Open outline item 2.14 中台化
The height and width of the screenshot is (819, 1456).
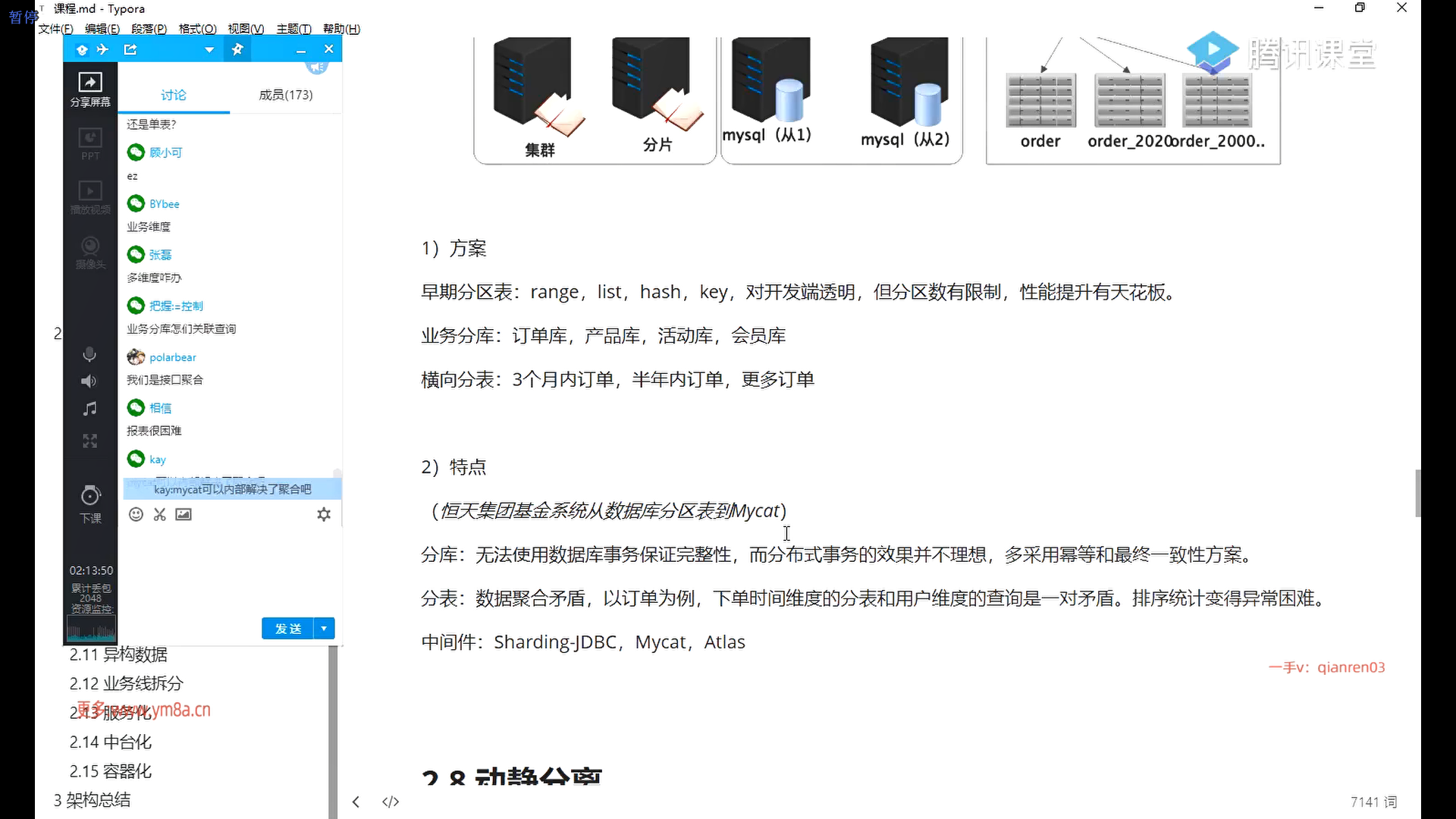pyautogui.click(x=111, y=742)
